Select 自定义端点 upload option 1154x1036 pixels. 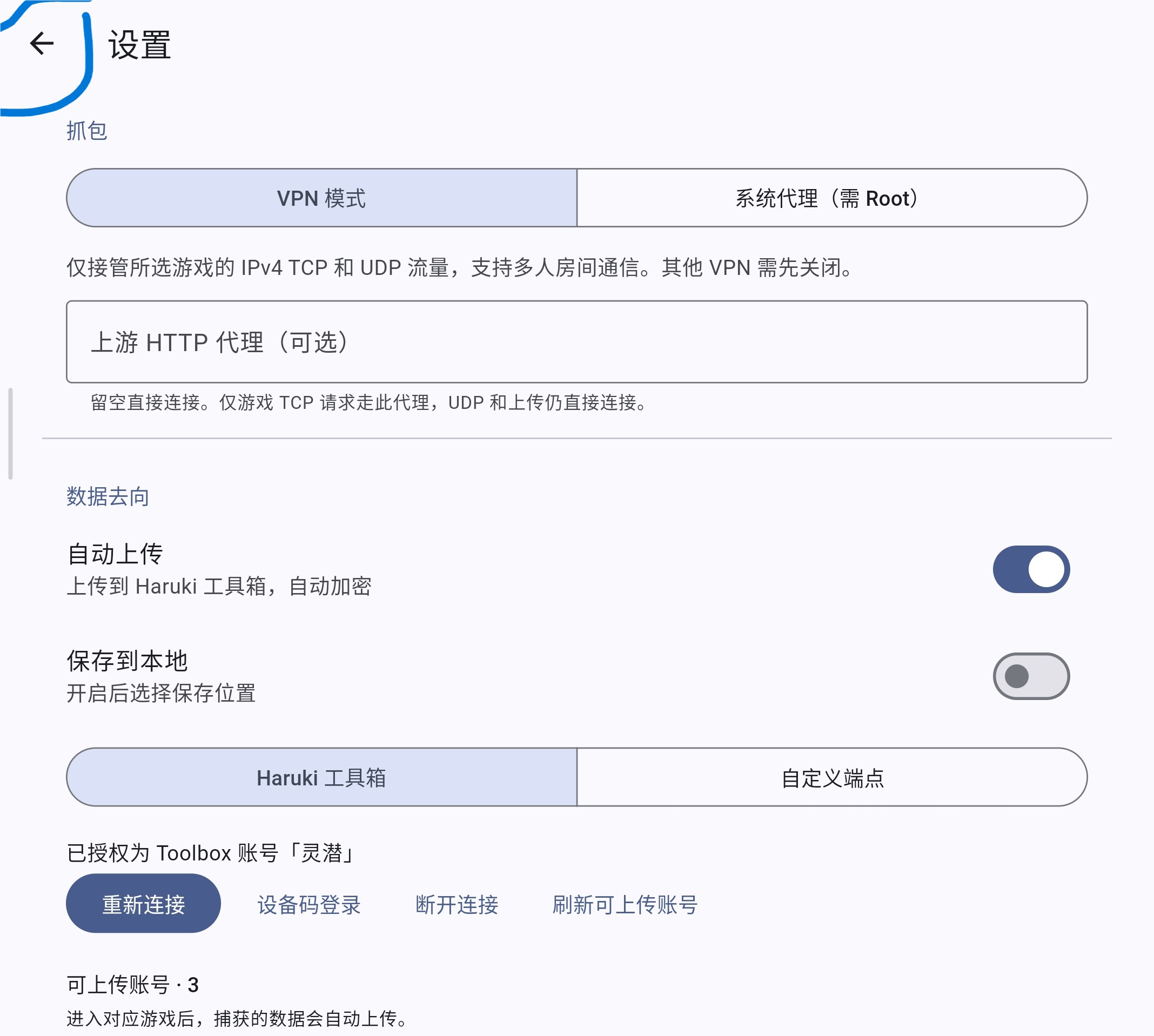pyautogui.click(x=832, y=778)
